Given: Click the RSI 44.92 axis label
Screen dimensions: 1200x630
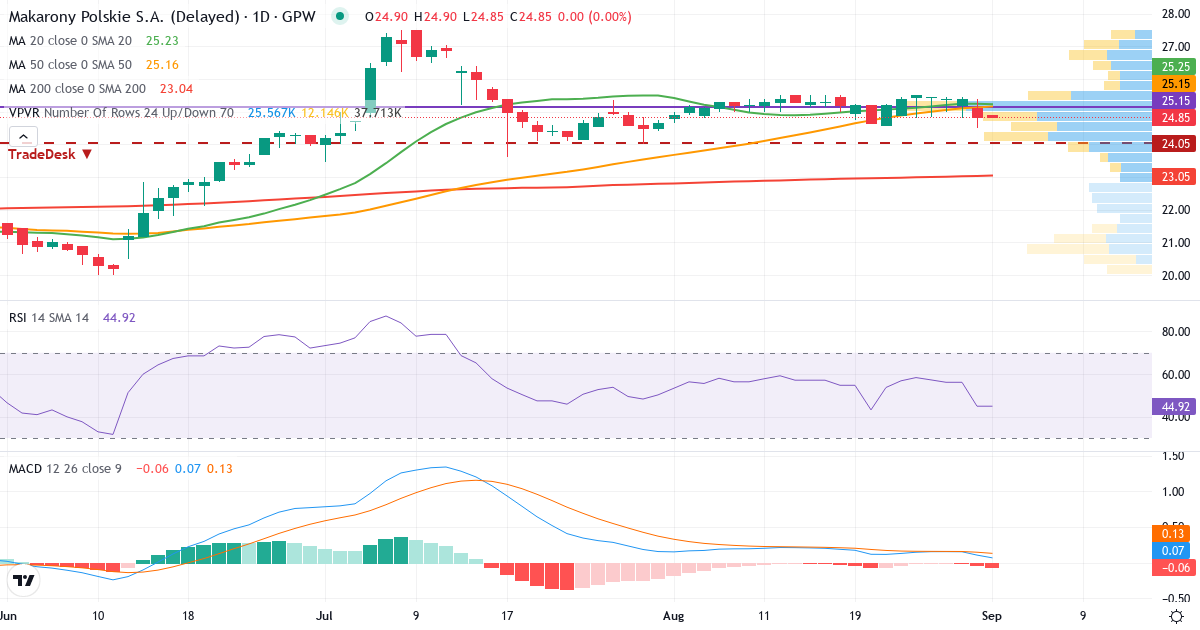Looking at the screenshot, I should click(1175, 407).
